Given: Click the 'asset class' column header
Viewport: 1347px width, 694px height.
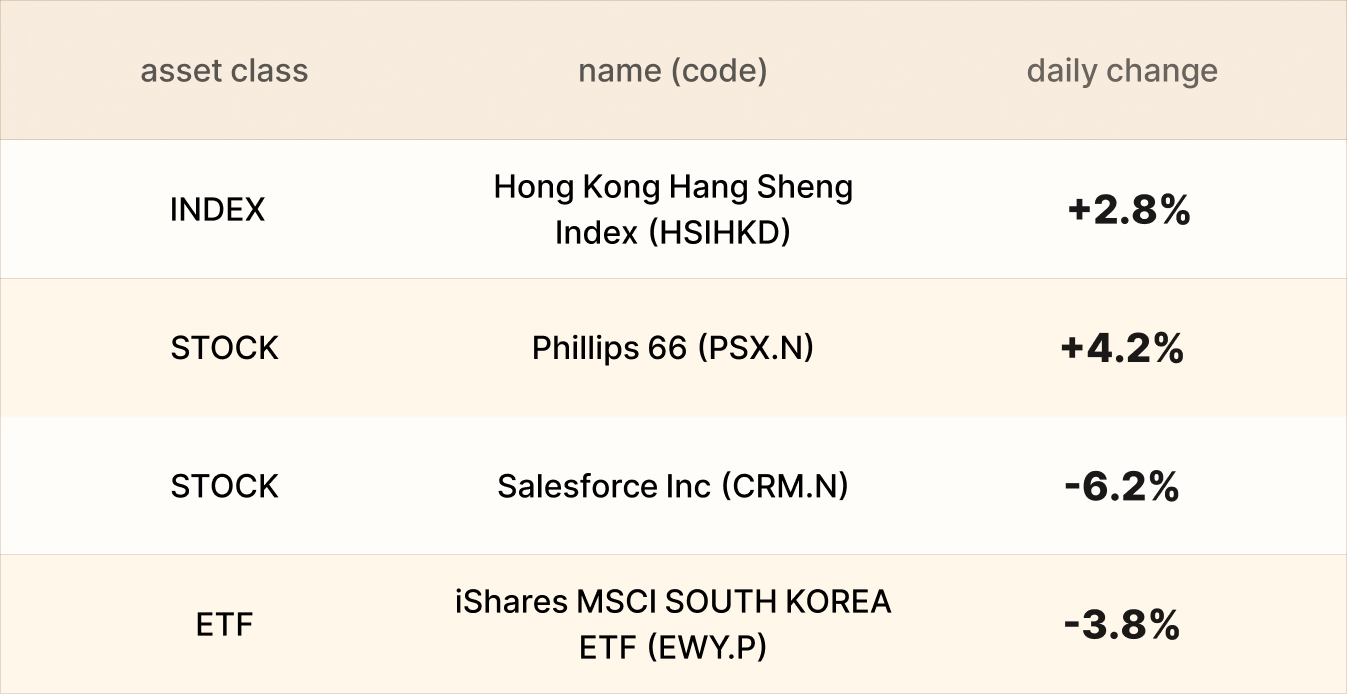Looking at the screenshot, I should (224, 72).
